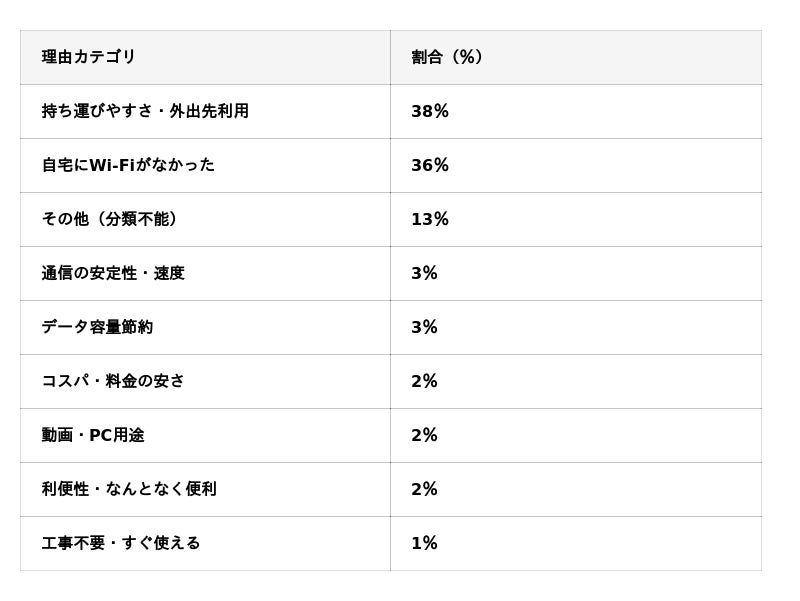The image size is (800, 601).
Task: Click the 2% cell beside 動画・PC用途
Action: point(424,435)
